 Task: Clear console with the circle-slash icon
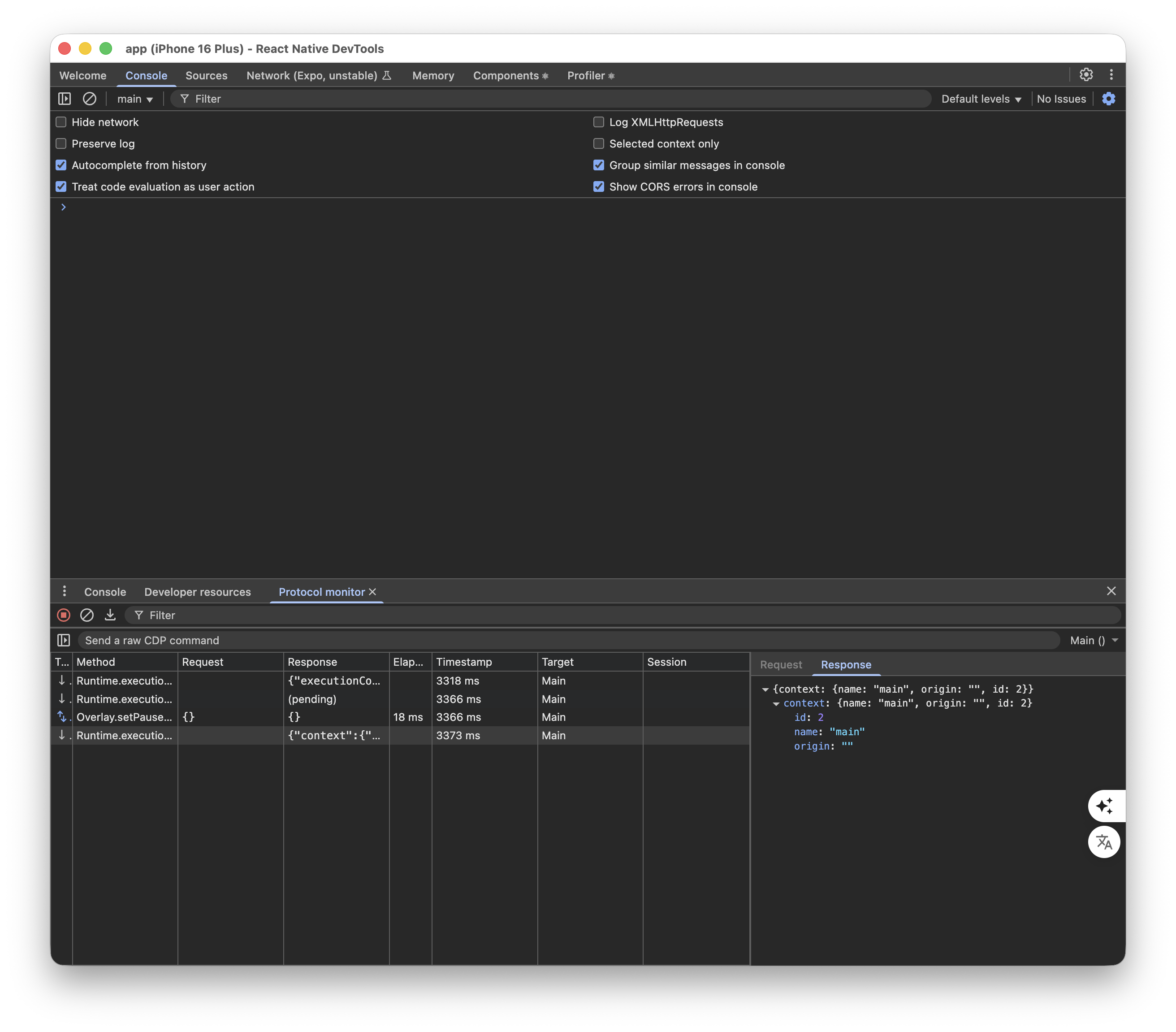(x=89, y=99)
